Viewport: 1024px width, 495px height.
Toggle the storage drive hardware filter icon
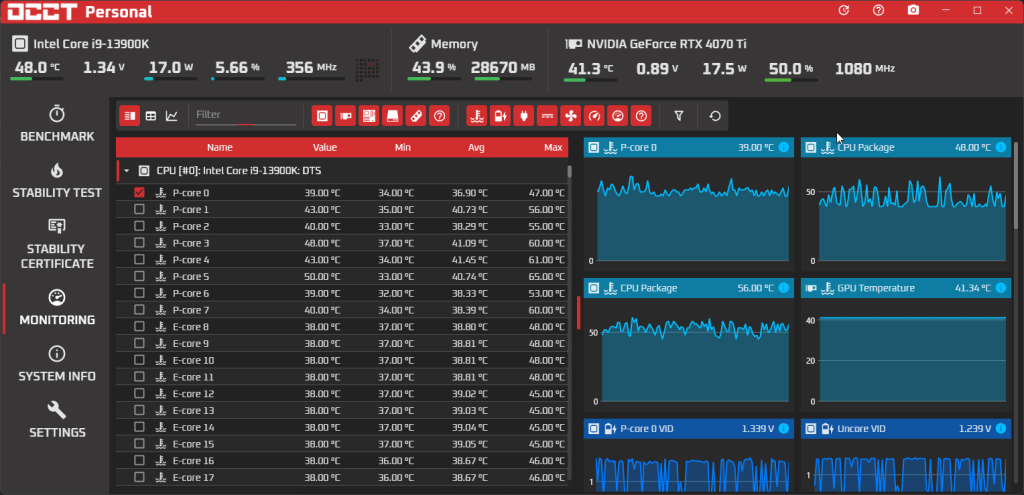click(392, 116)
